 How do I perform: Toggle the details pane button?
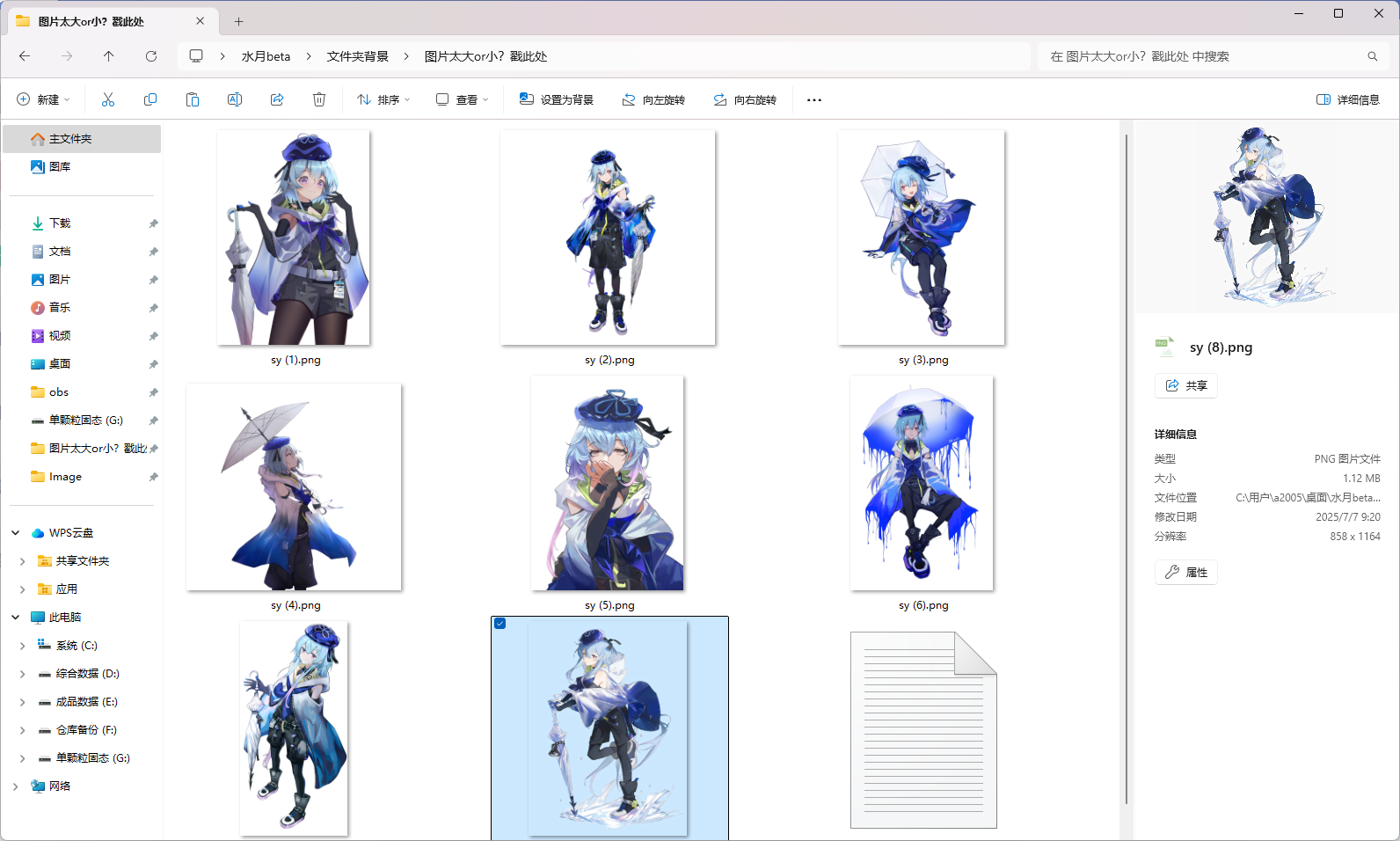click(1347, 99)
